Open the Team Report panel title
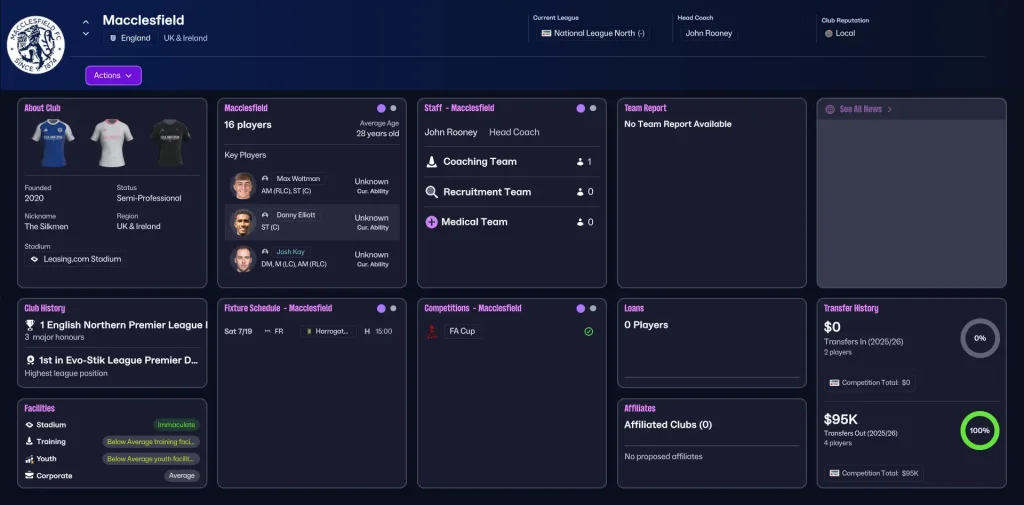Image resolution: width=1024 pixels, height=505 pixels. point(645,108)
